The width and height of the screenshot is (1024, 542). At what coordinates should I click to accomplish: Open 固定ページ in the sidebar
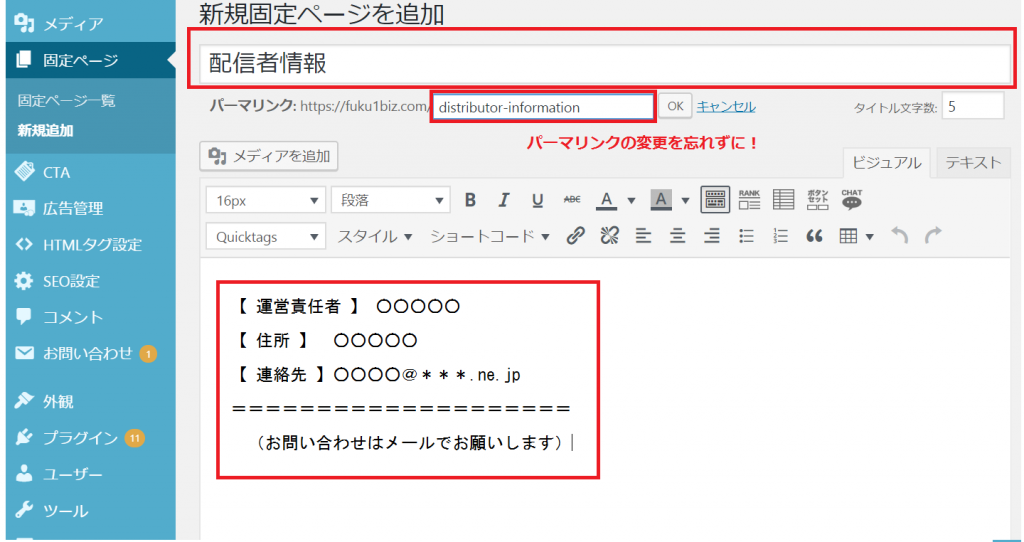90,60
